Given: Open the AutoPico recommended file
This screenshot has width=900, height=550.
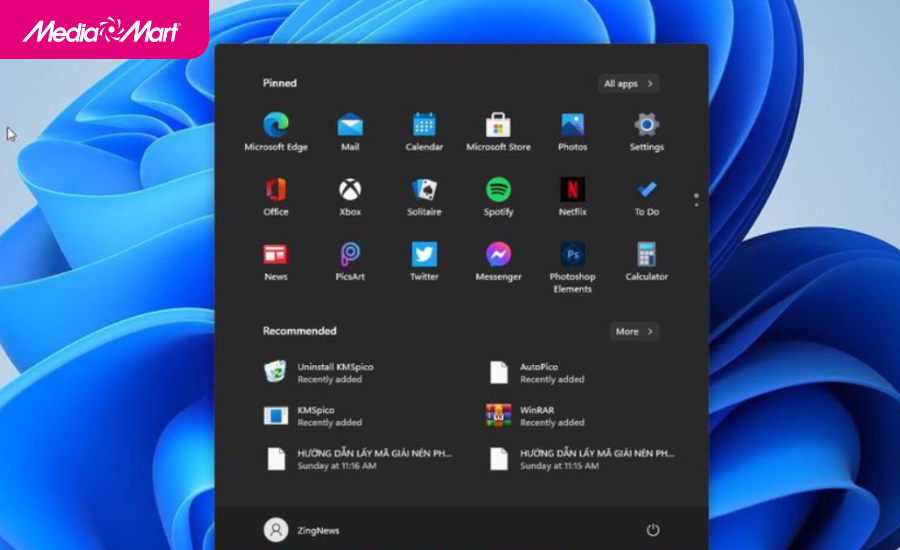Looking at the screenshot, I should 537,373.
